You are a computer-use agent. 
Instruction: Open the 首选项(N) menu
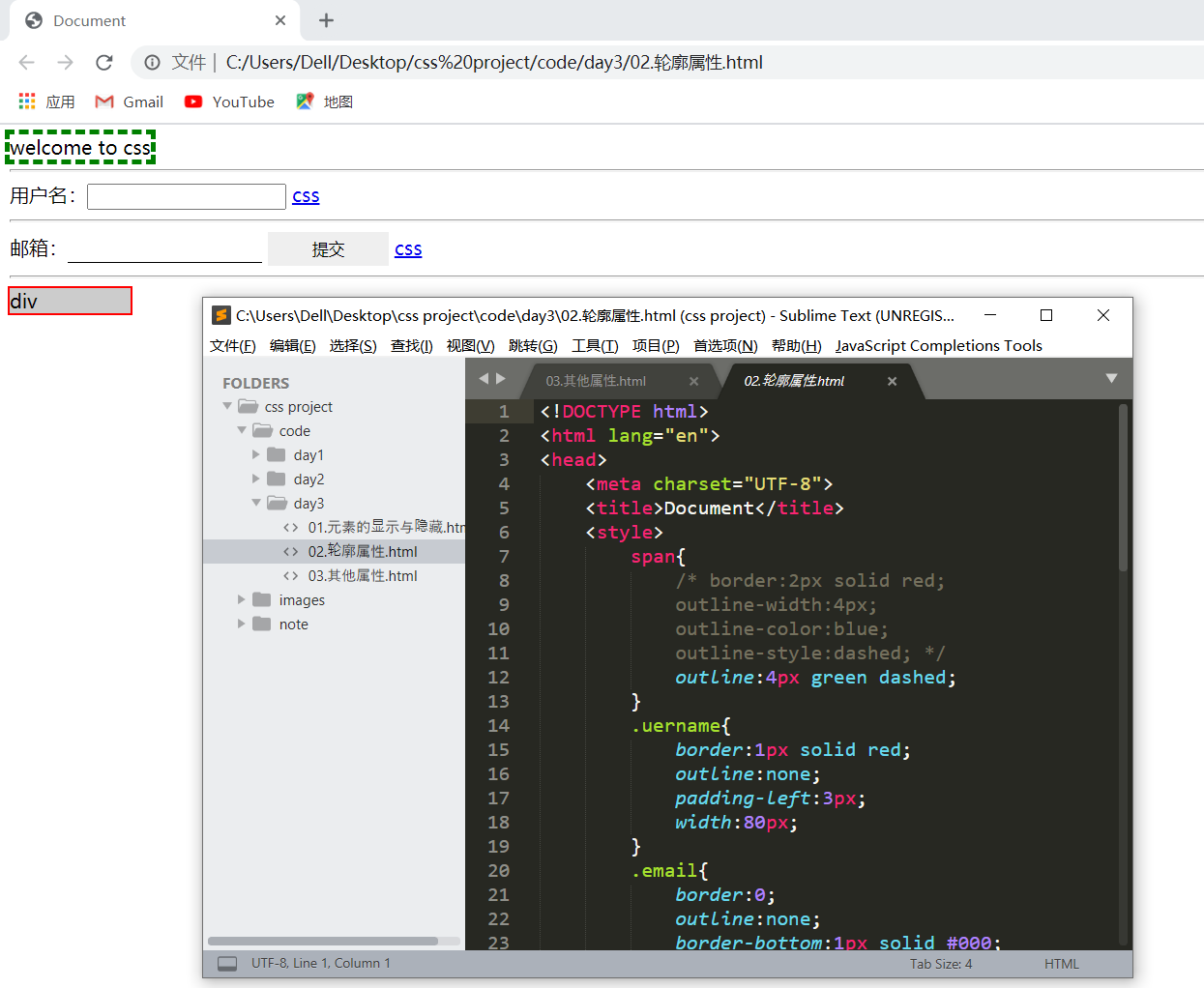725,345
